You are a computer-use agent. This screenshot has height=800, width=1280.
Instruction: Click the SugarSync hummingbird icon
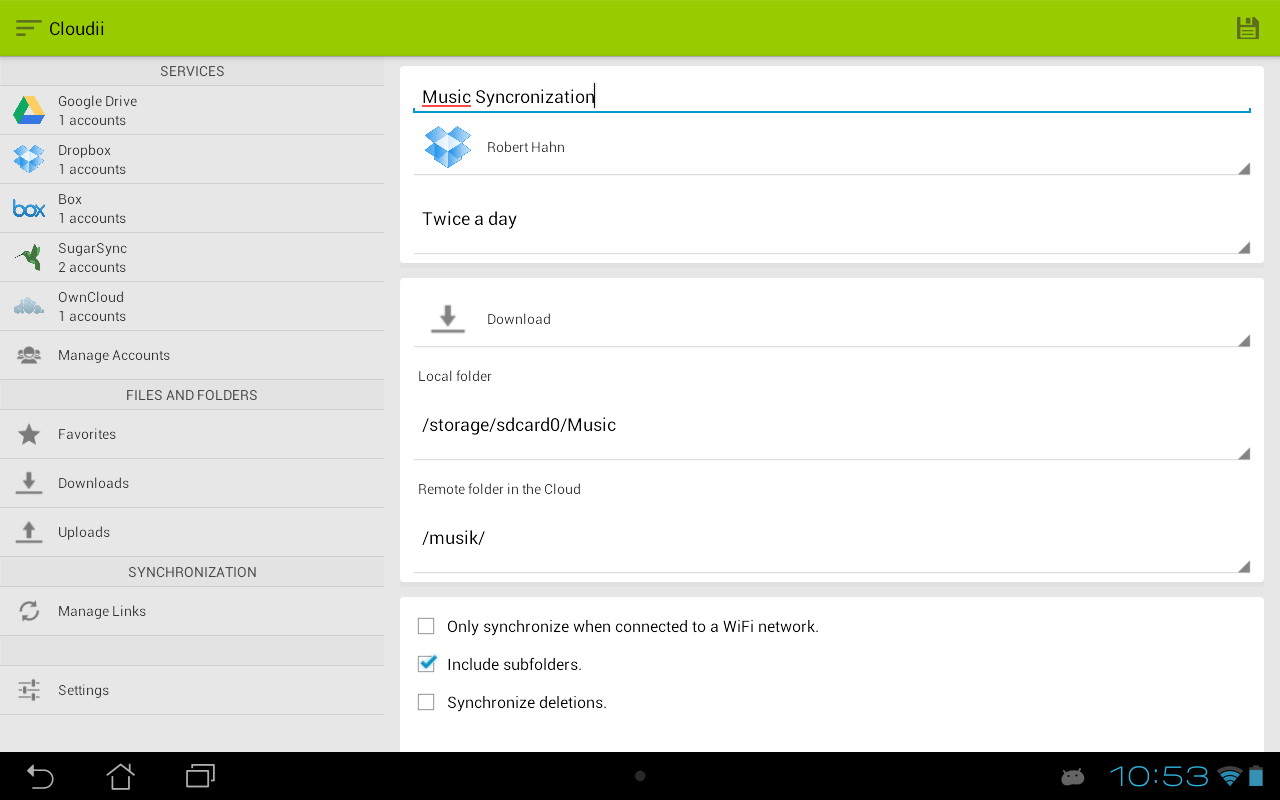point(29,257)
